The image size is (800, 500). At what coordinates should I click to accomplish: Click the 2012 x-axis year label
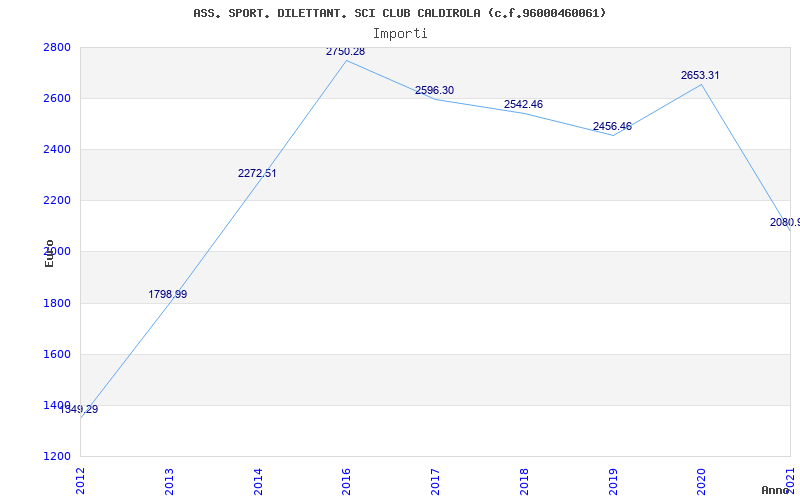click(81, 481)
